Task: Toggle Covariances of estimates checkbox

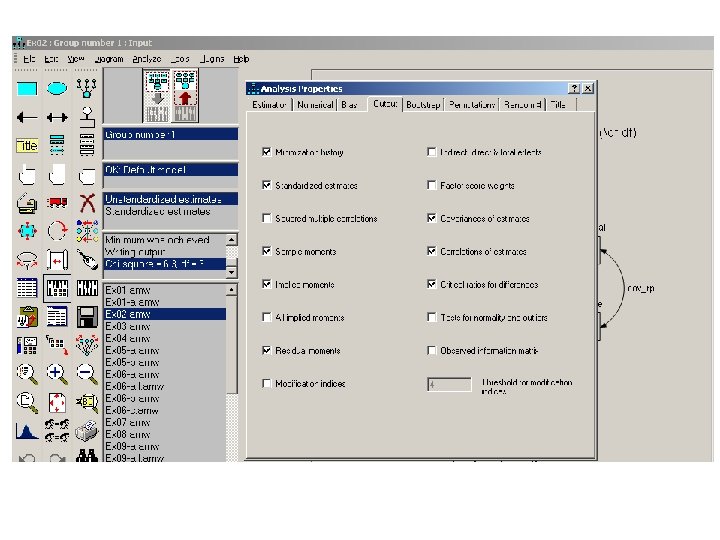Action: 431,218
